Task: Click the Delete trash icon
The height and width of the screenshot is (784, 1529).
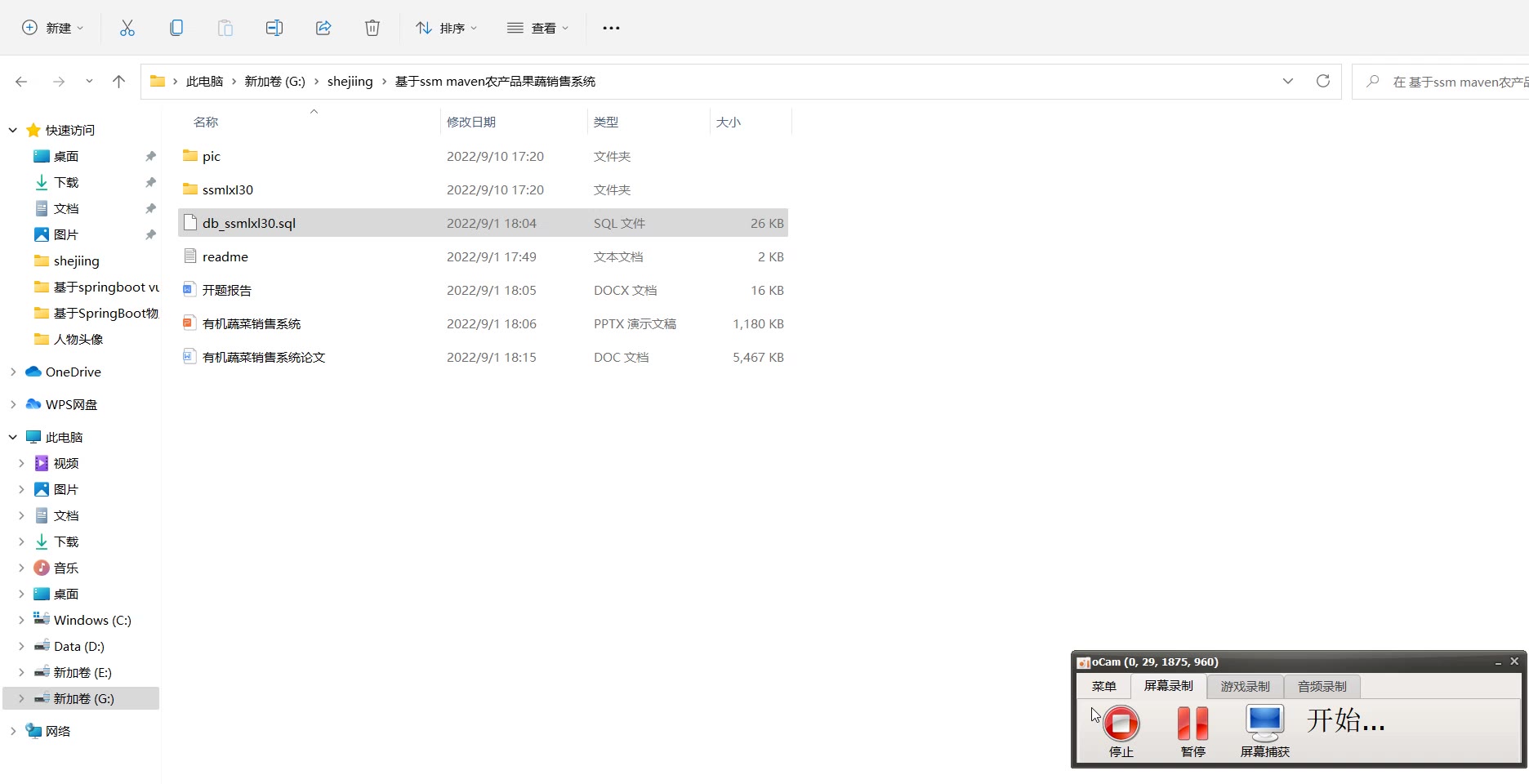Action: [372, 28]
